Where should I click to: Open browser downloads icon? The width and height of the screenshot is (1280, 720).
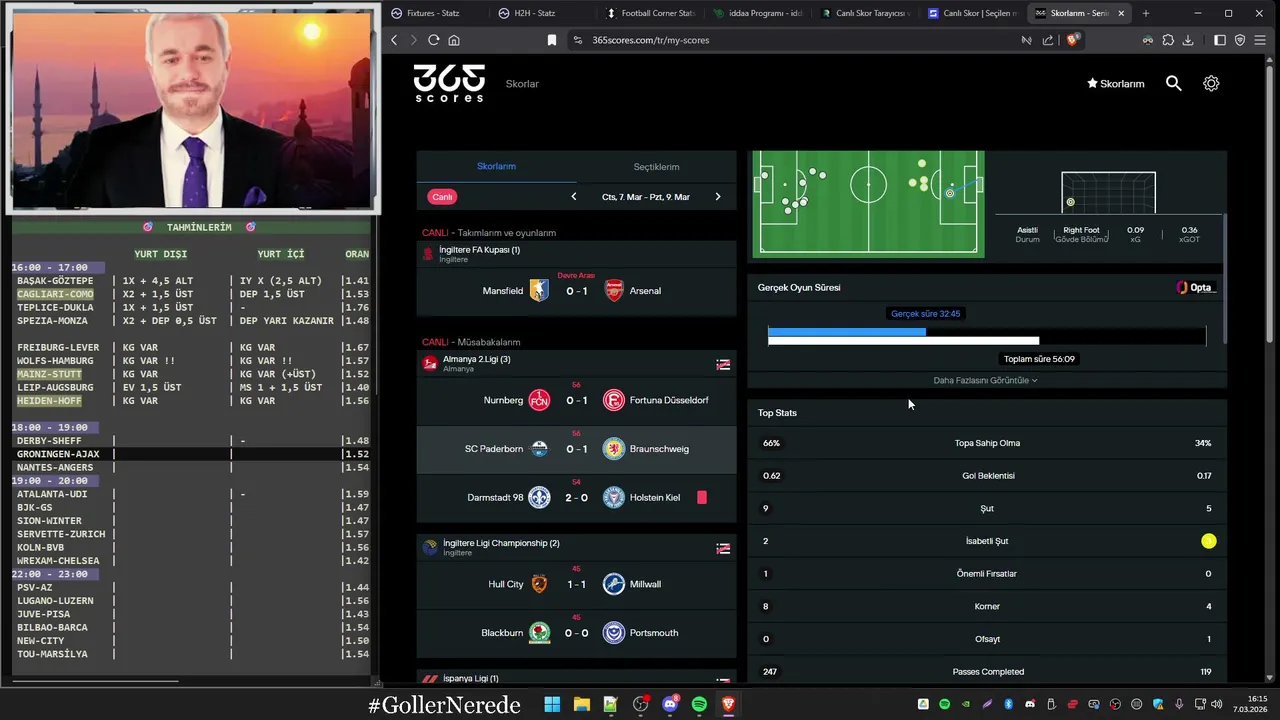[1188, 40]
